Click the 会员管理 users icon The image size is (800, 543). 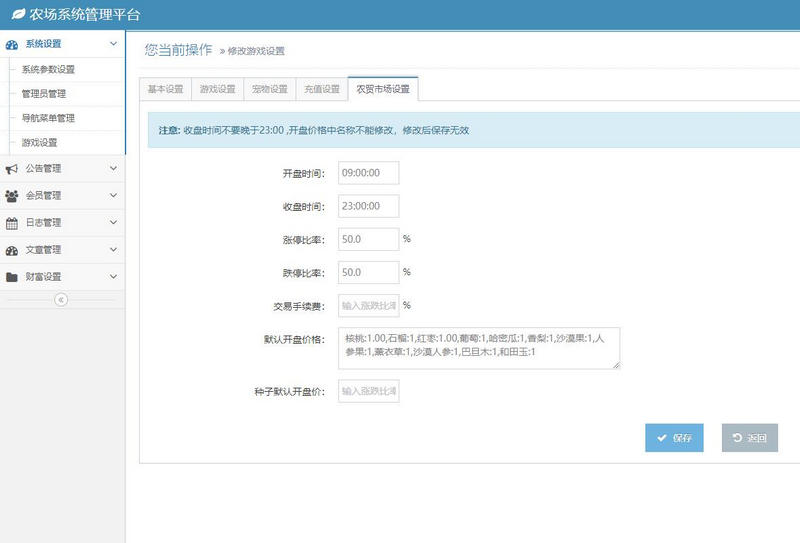(x=12, y=196)
